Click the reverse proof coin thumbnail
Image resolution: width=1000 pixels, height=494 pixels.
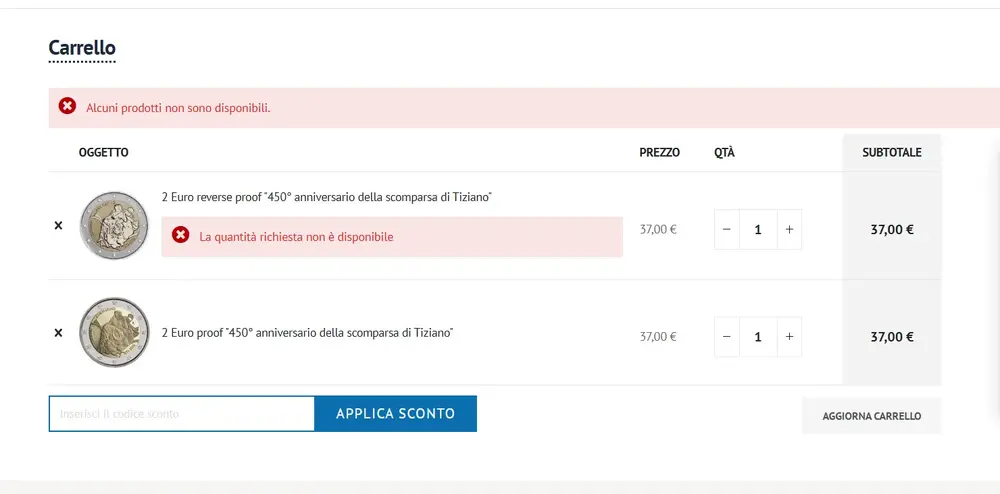114,226
